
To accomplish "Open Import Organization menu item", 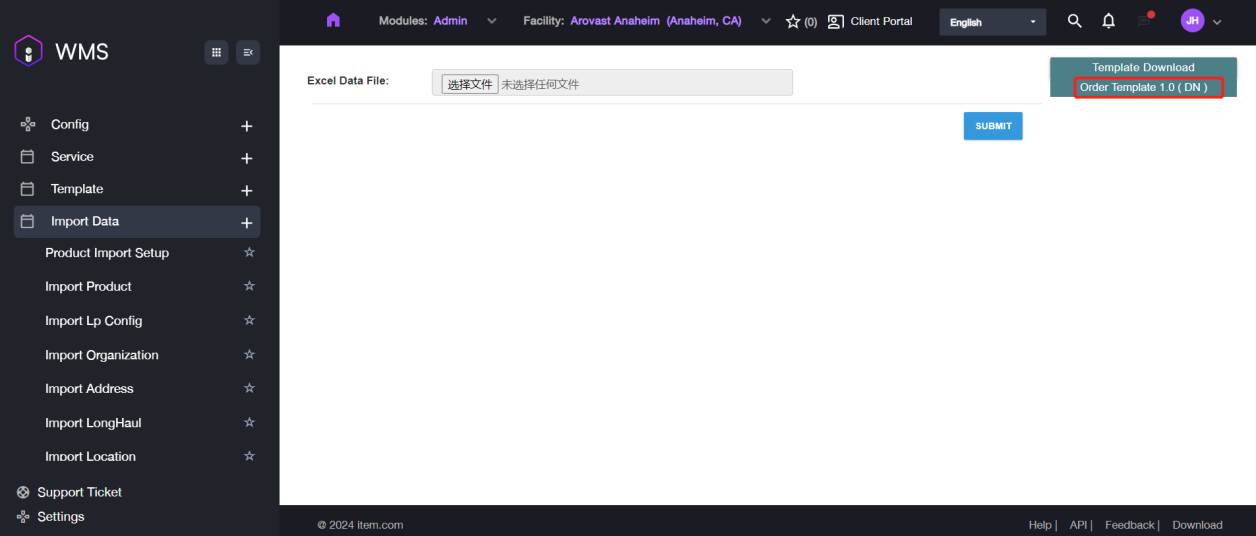I will pos(101,355).
